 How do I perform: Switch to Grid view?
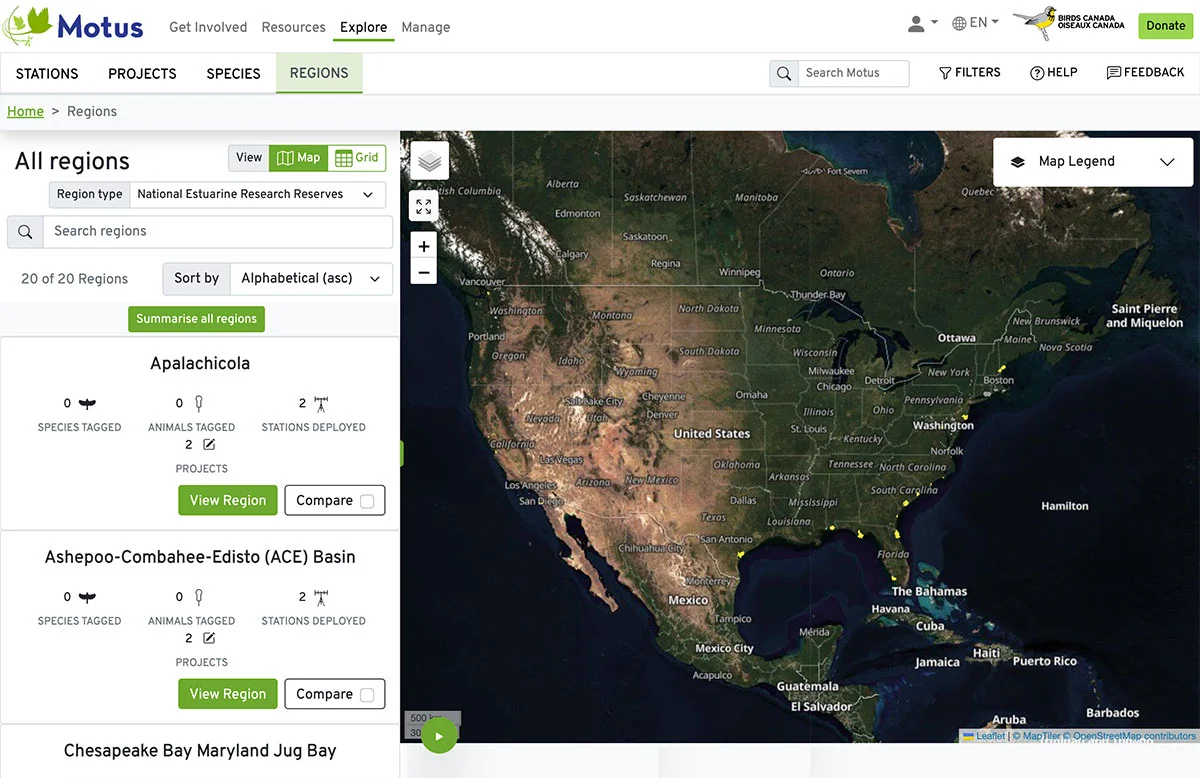357,158
